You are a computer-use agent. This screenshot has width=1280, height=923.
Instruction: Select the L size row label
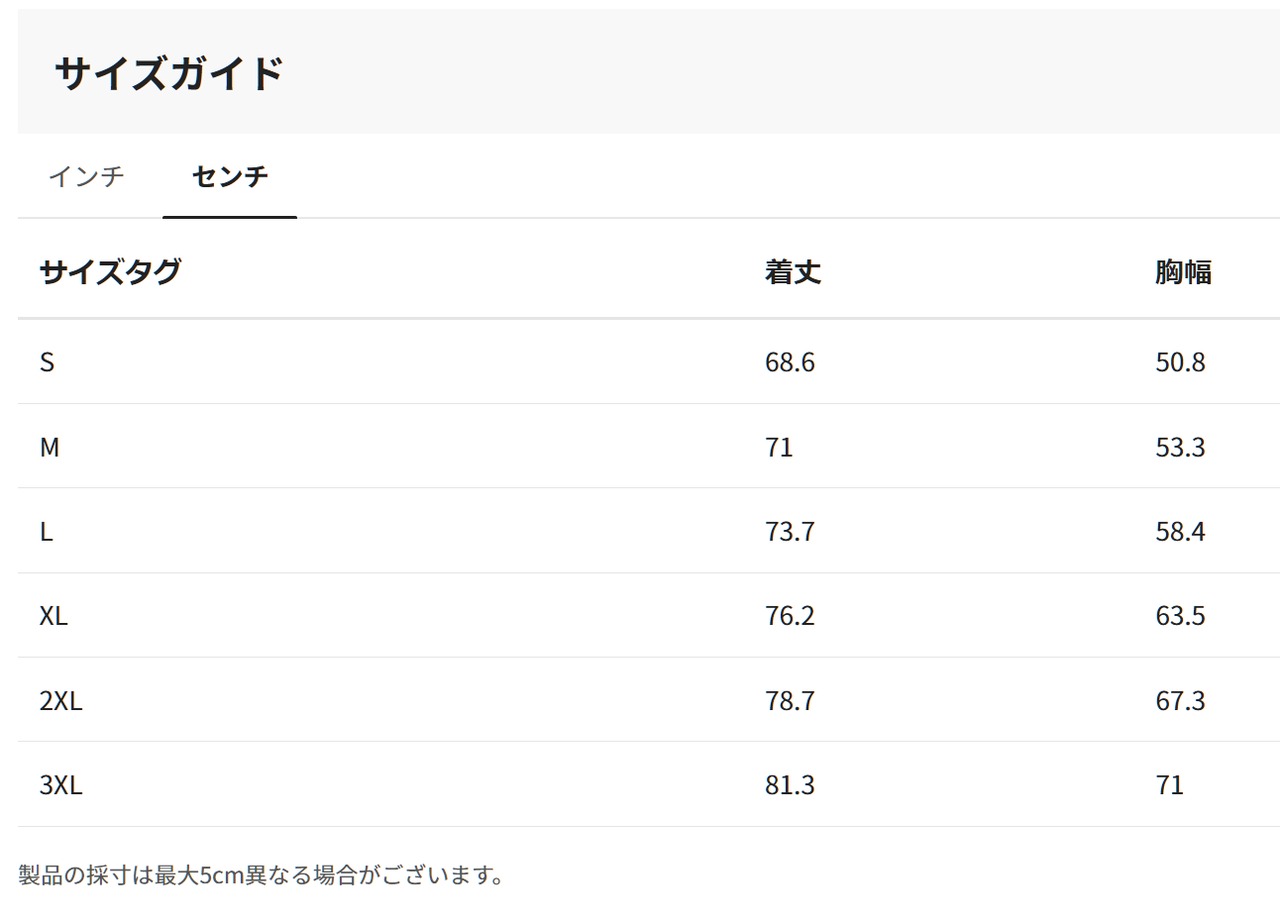pyautogui.click(x=46, y=531)
